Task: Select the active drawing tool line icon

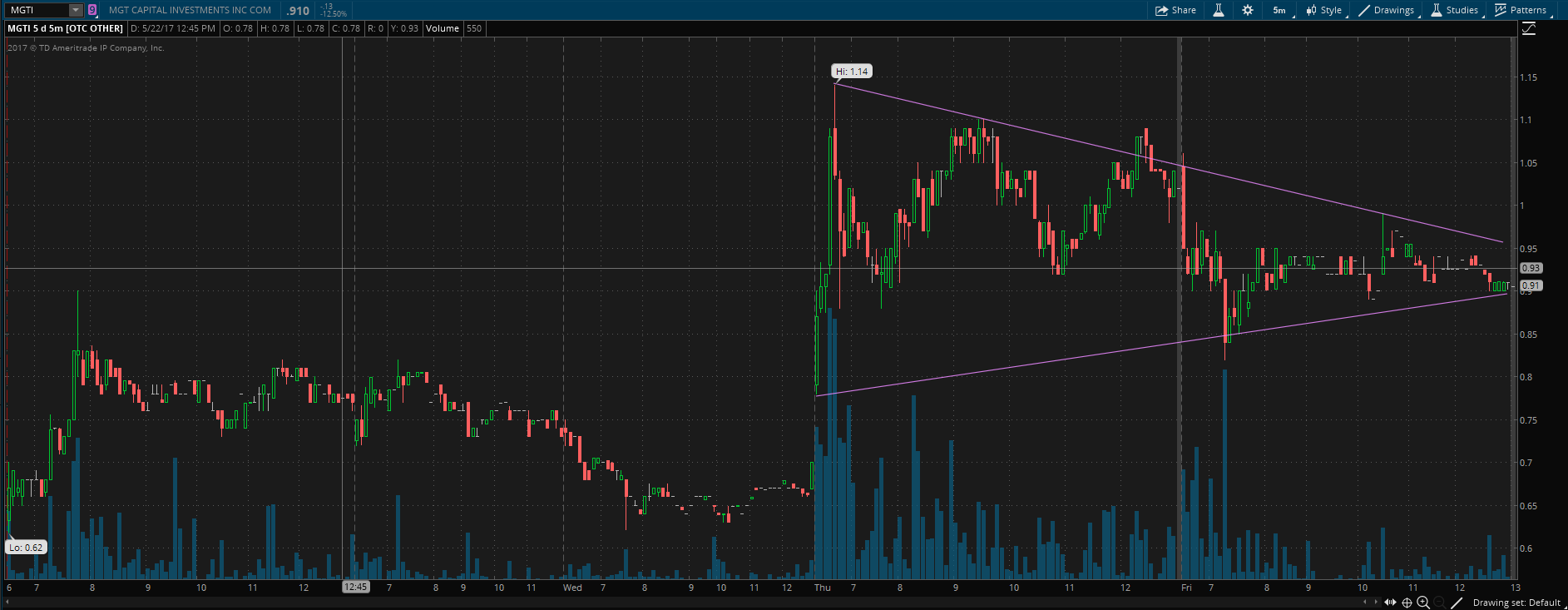Action: coord(1457,602)
